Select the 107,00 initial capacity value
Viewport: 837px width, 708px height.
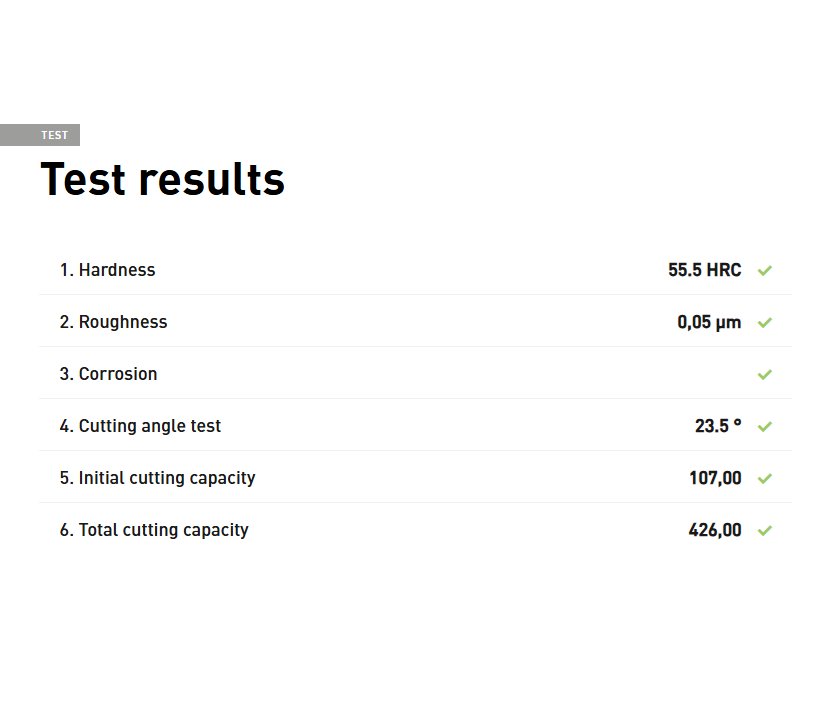pos(715,478)
